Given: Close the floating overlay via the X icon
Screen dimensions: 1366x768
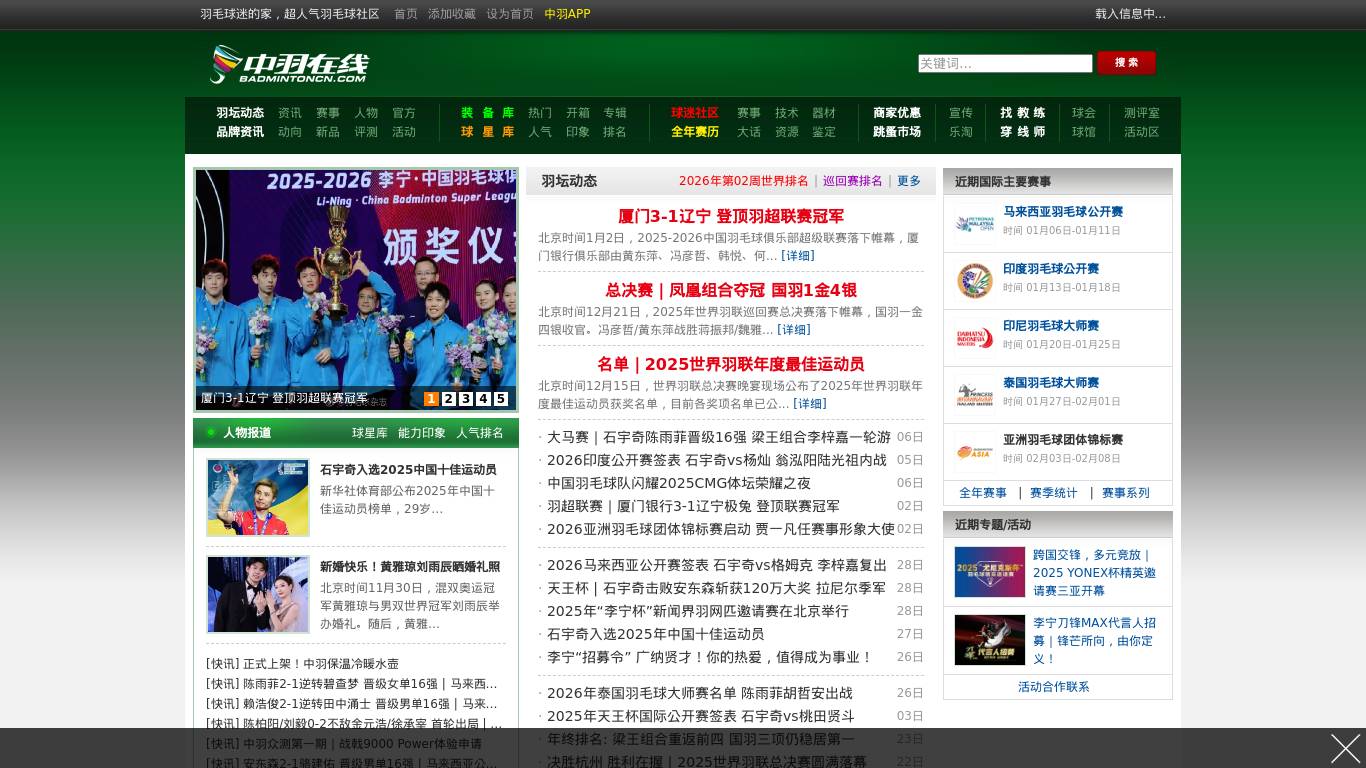Looking at the screenshot, I should tap(1346, 748).
